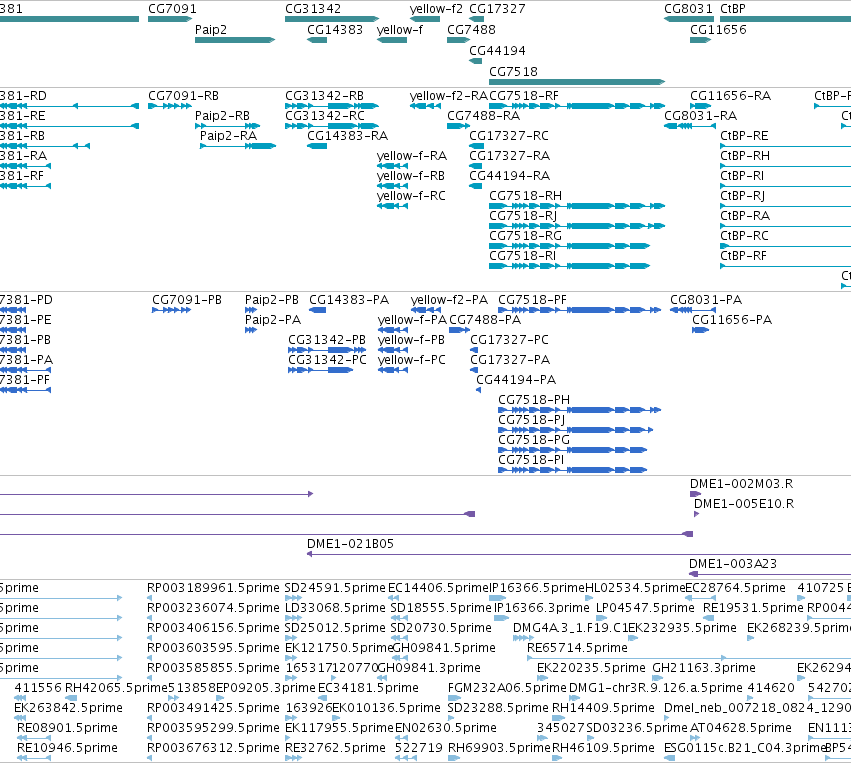The image size is (851, 763).
Task: Select transcript Paip2-RA
Action: (238, 146)
